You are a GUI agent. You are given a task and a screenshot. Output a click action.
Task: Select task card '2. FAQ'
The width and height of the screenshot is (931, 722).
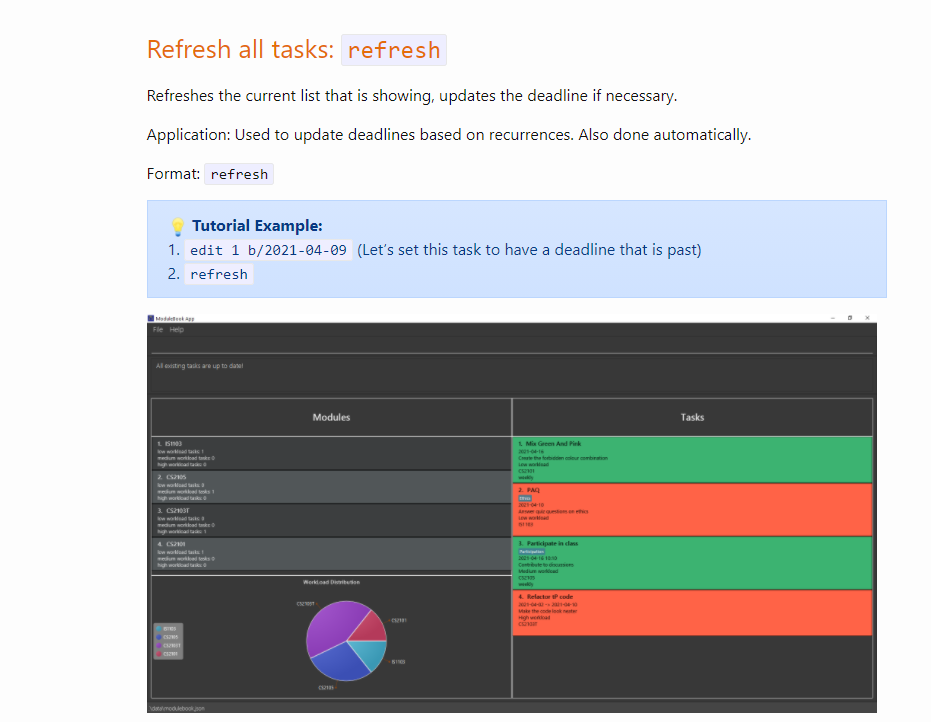[x=692, y=509]
